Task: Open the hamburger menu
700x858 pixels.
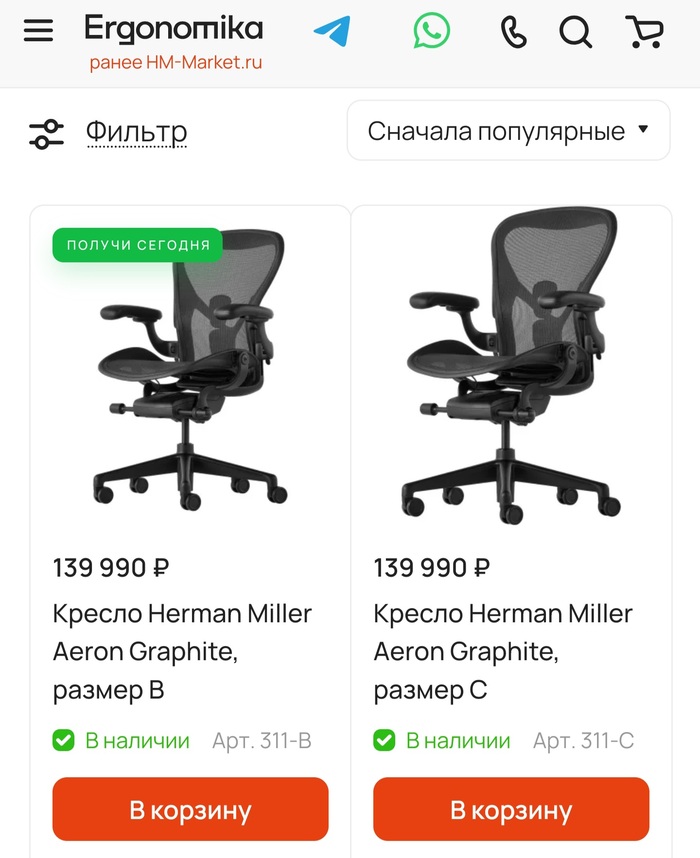Action: (38, 31)
